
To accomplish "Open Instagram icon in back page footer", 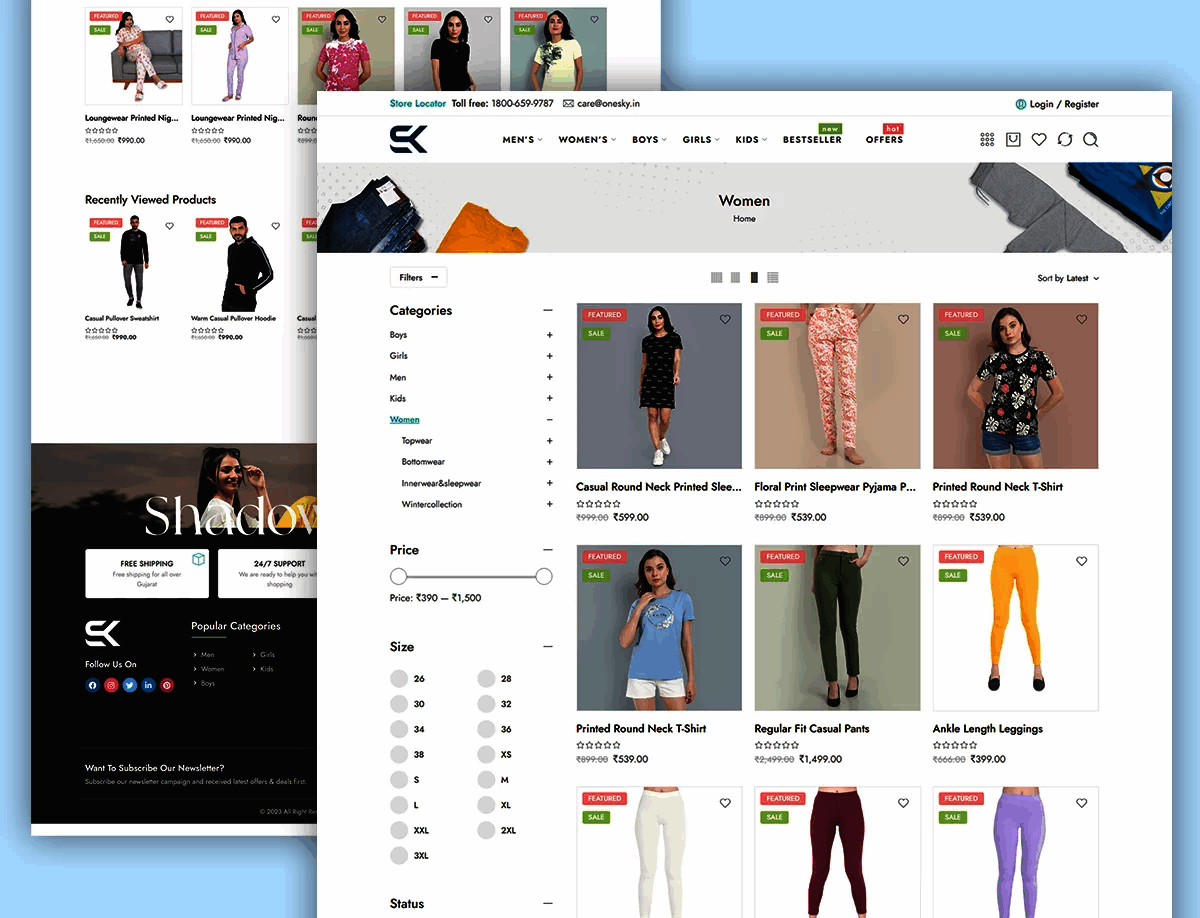I will 111,685.
